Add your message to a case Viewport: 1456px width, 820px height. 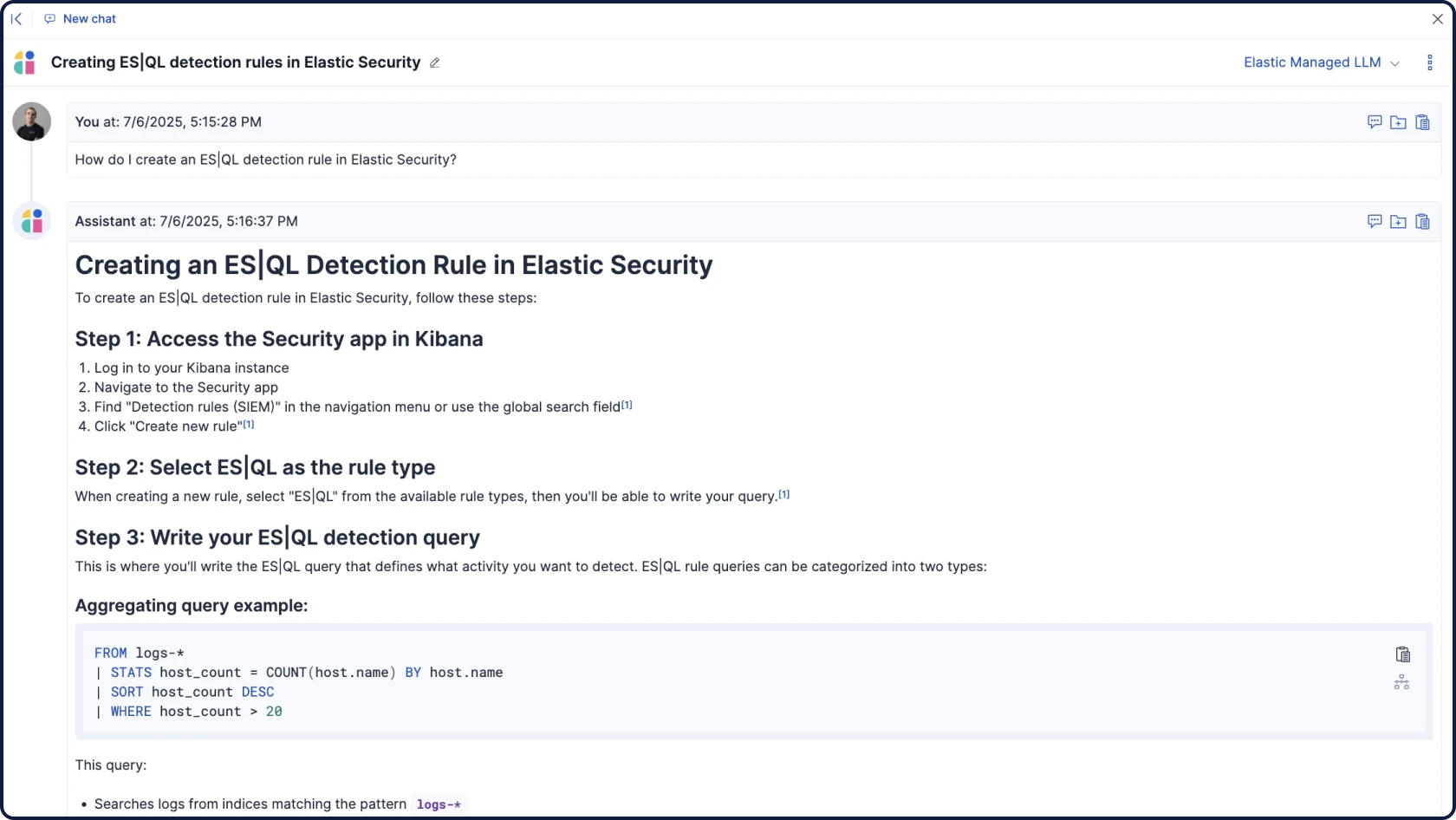tap(1398, 122)
